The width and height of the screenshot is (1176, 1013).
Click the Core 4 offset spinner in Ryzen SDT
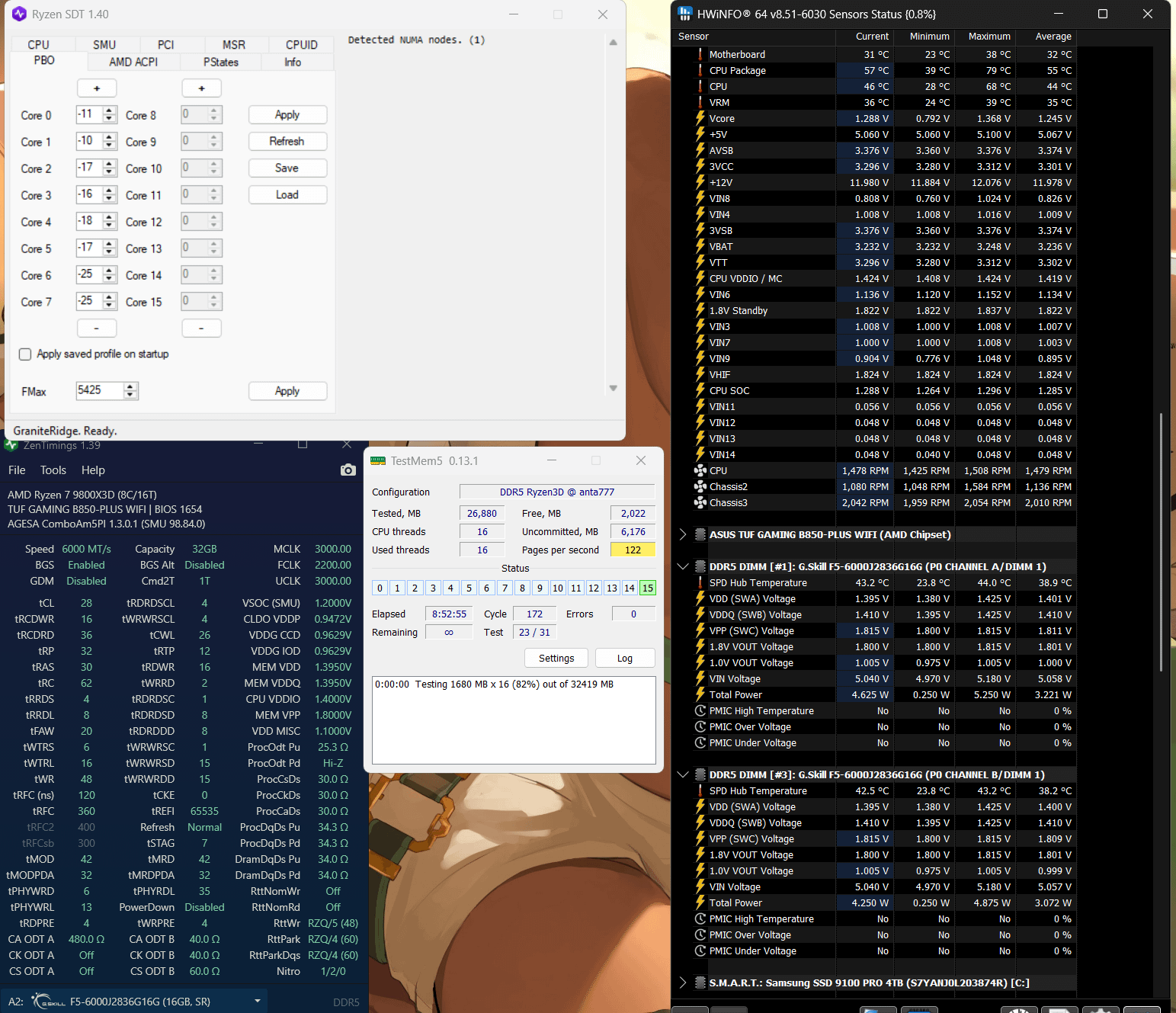tap(96, 221)
